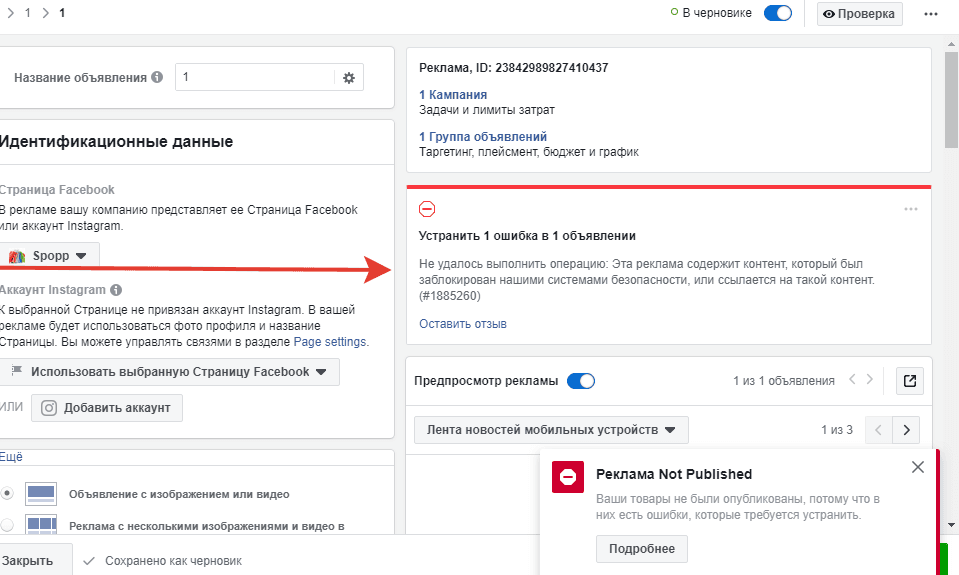Image resolution: width=959 pixels, height=575 pixels.
Task: Open the 1 Кампания link
Action: 453,94
